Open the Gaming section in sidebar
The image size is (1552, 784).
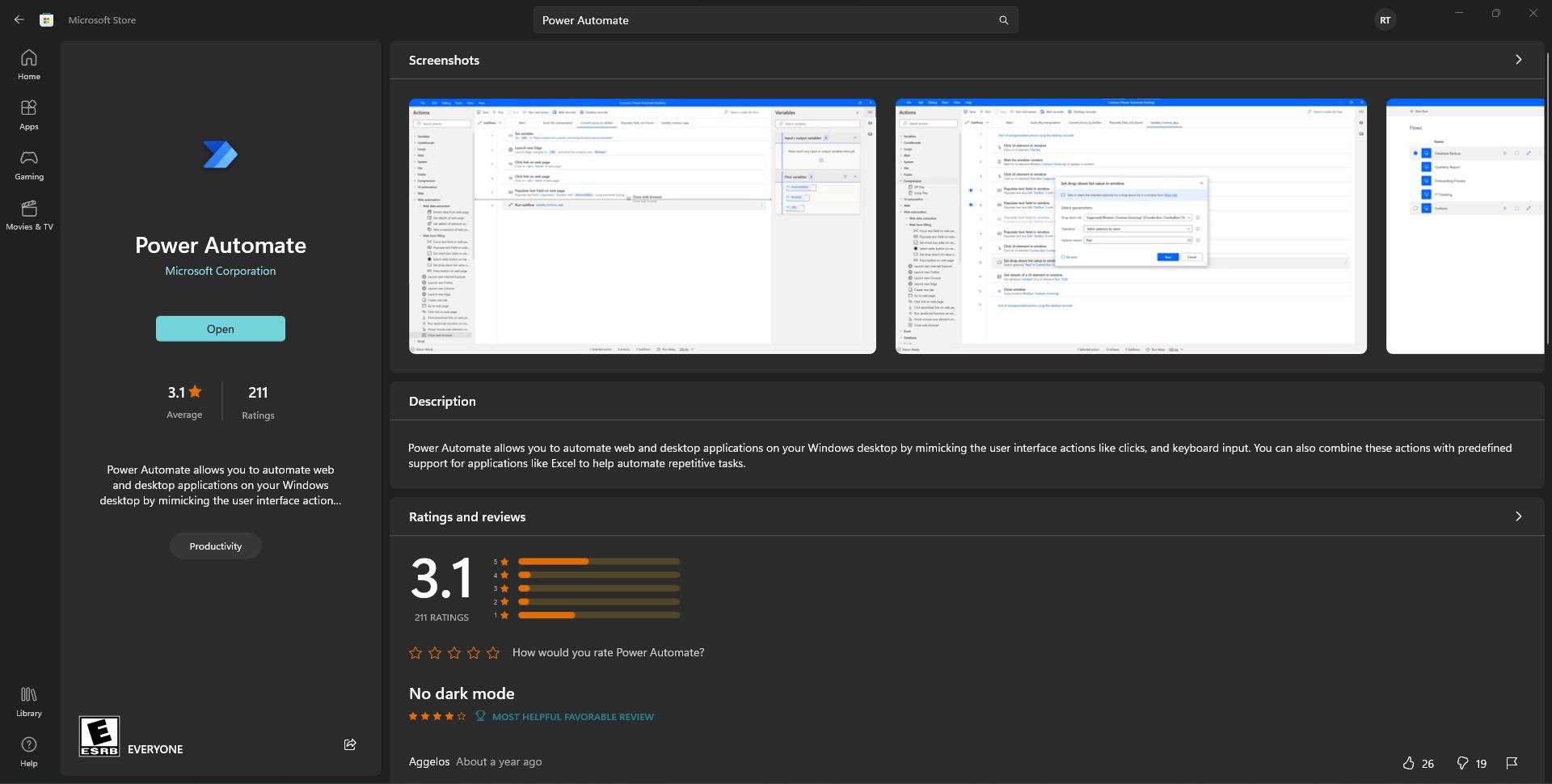click(29, 165)
